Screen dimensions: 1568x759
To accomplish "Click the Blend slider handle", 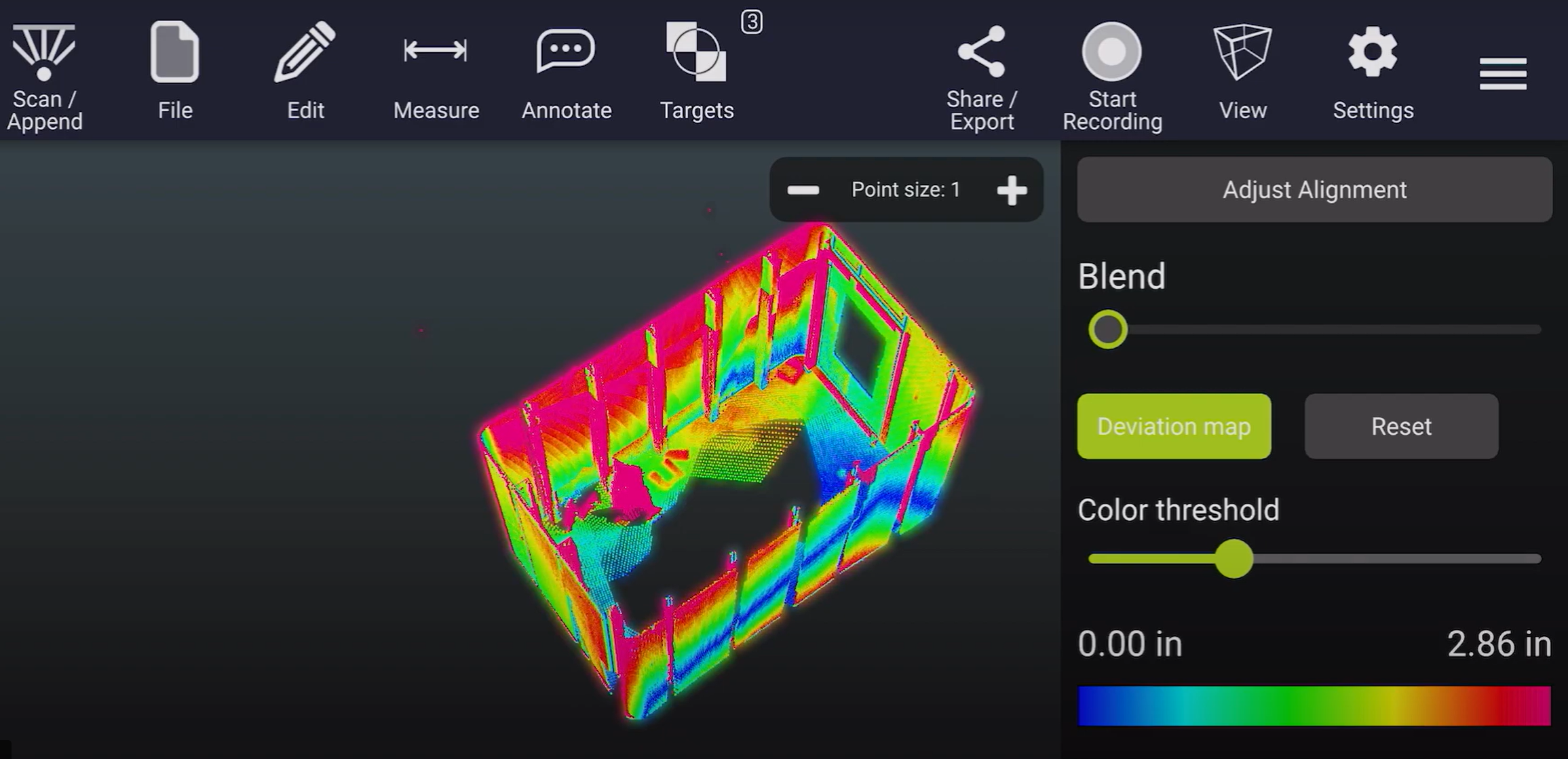I will pos(1107,330).
